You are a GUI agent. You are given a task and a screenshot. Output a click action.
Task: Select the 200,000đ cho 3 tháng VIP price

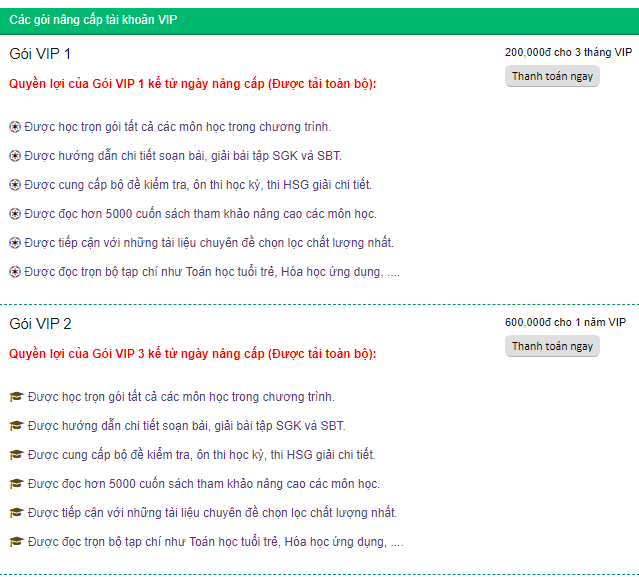point(568,53)
